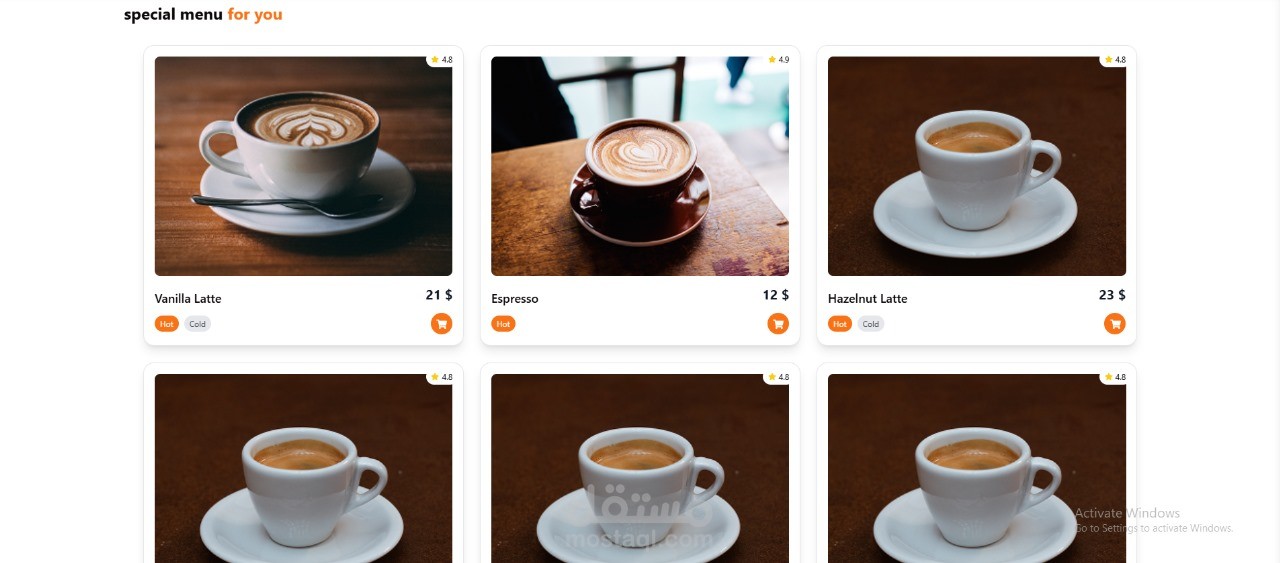Viewport: 1280px width, 563px height.
Task: Click star rating on second-row right card
Action: coord(1115,377)
